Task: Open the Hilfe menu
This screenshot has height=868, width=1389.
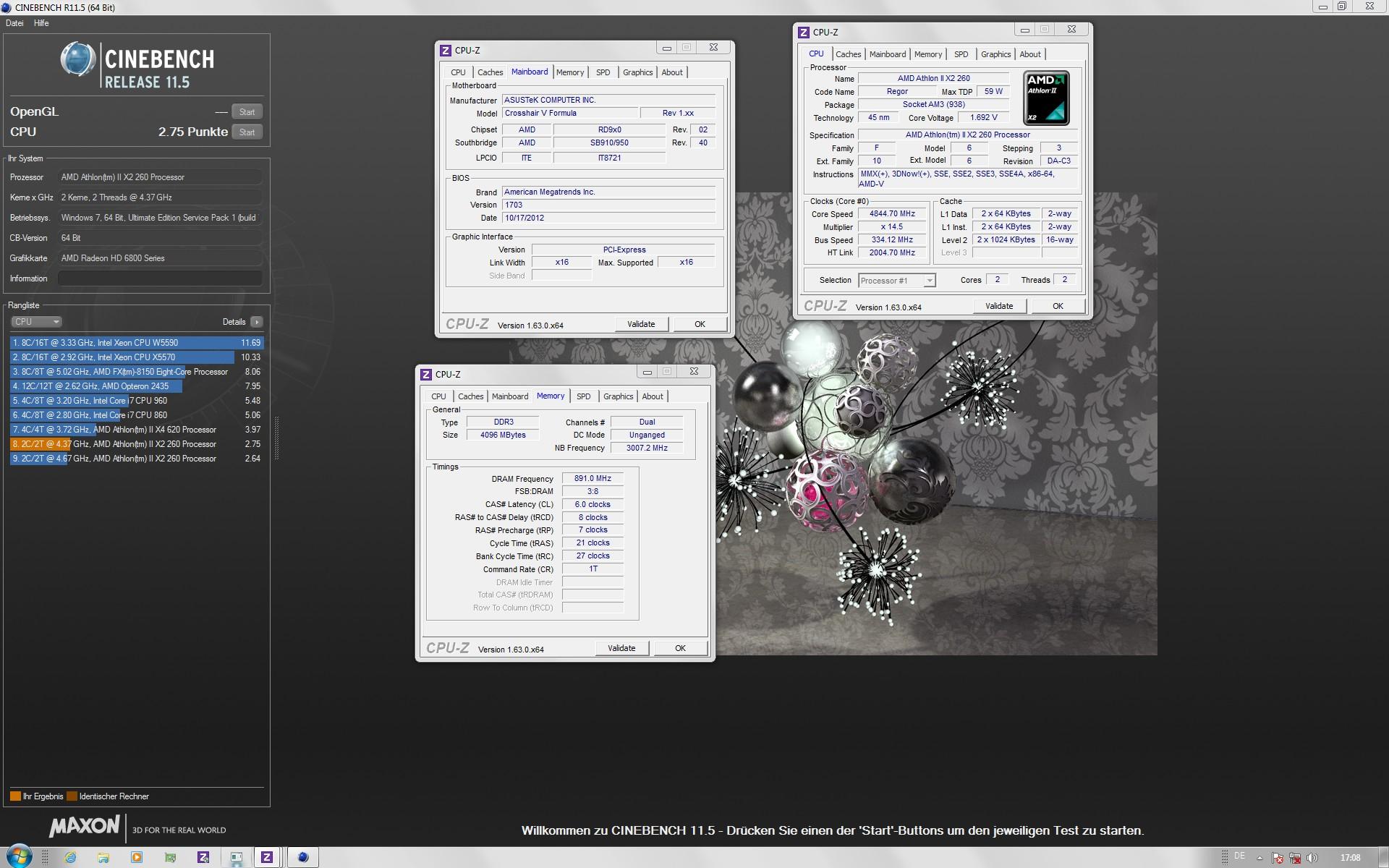Action: [41, 23]
